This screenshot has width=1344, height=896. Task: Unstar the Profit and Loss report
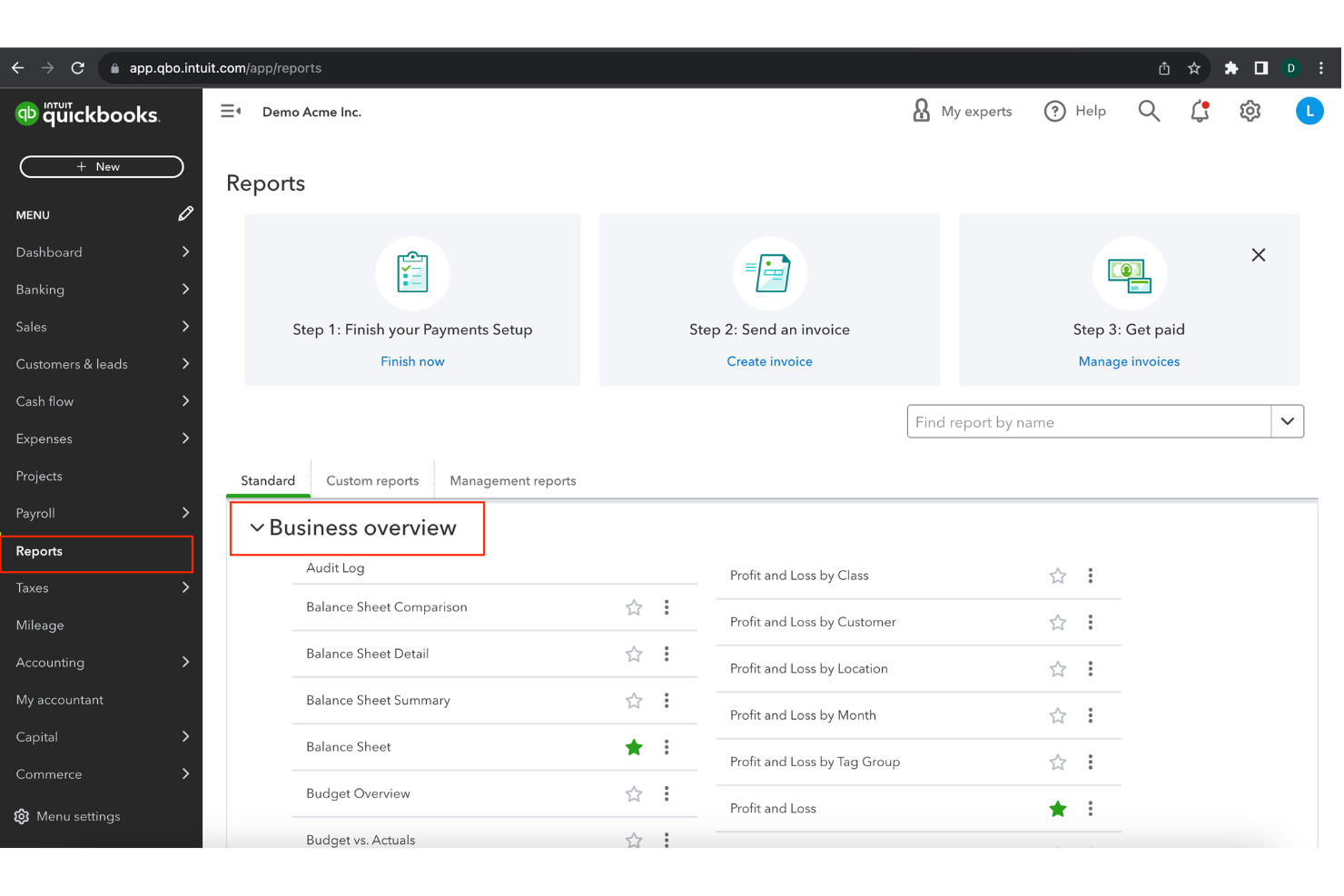click(x=1057, y=808)
